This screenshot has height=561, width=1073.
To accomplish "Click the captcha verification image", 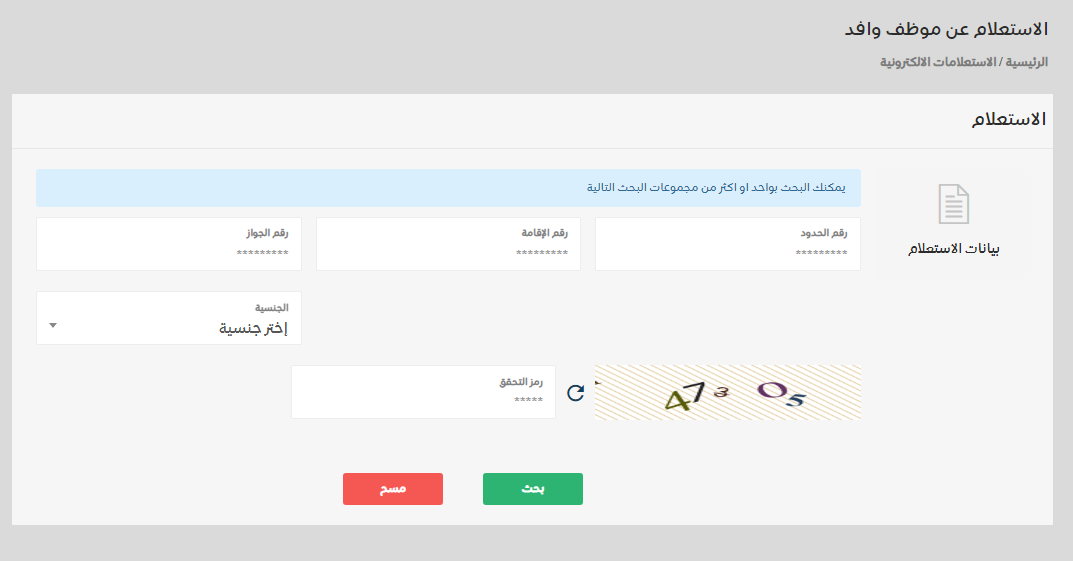I will pos(728,392).
